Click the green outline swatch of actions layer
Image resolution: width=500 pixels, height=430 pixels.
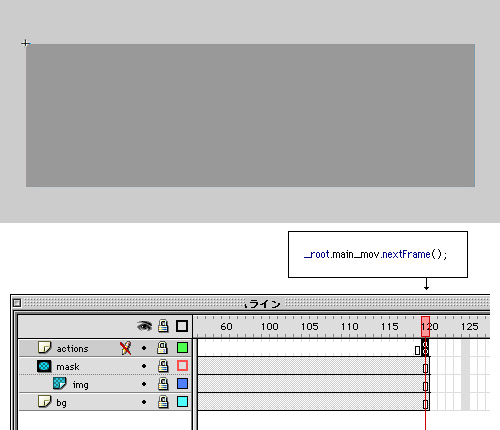(x=182, y=348)
